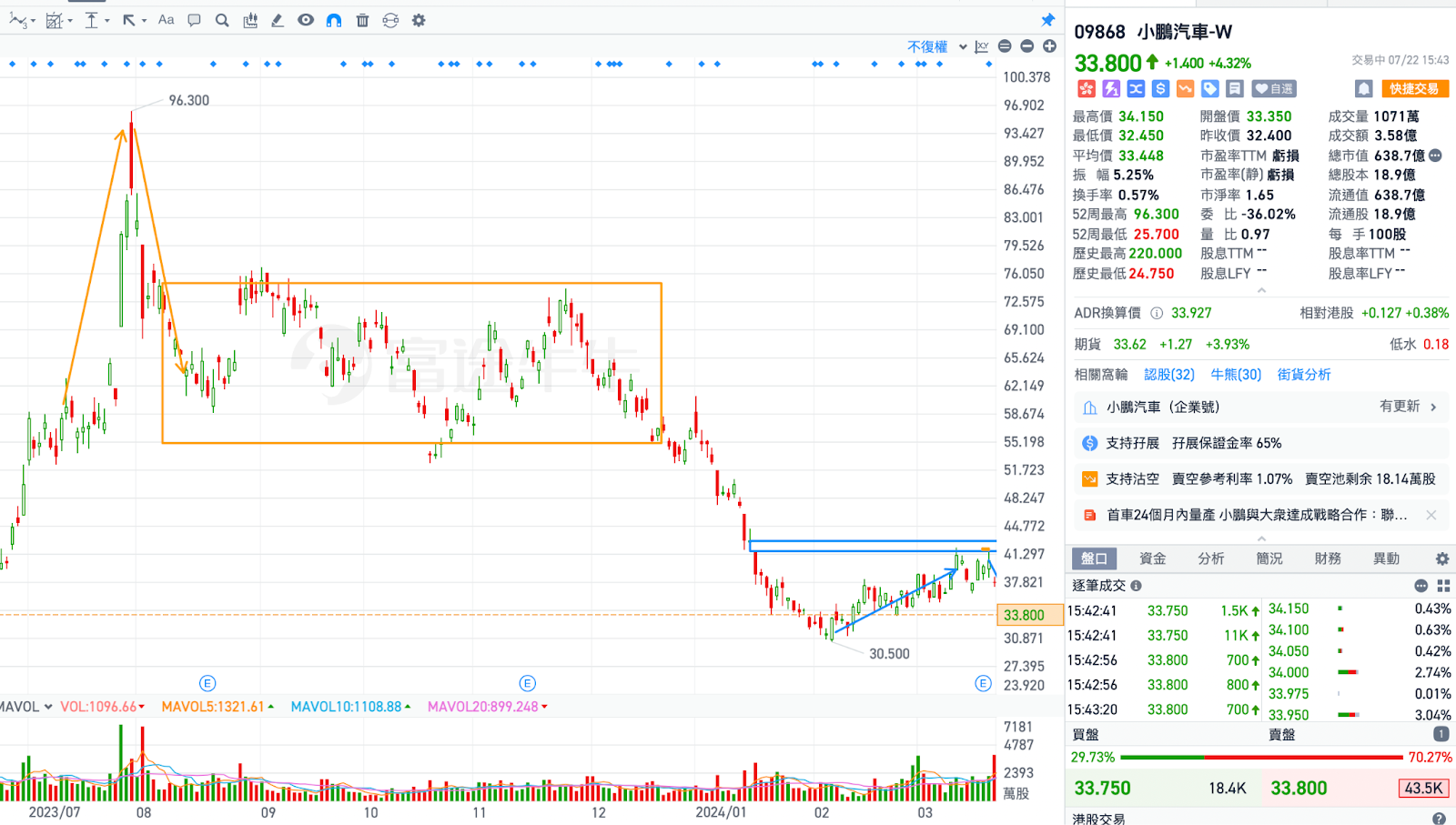This screenshot has width=1456, height=825.
Task: Add stock to watchlist via 自選
Action: pyautogui.click(x=1273, y=88)
